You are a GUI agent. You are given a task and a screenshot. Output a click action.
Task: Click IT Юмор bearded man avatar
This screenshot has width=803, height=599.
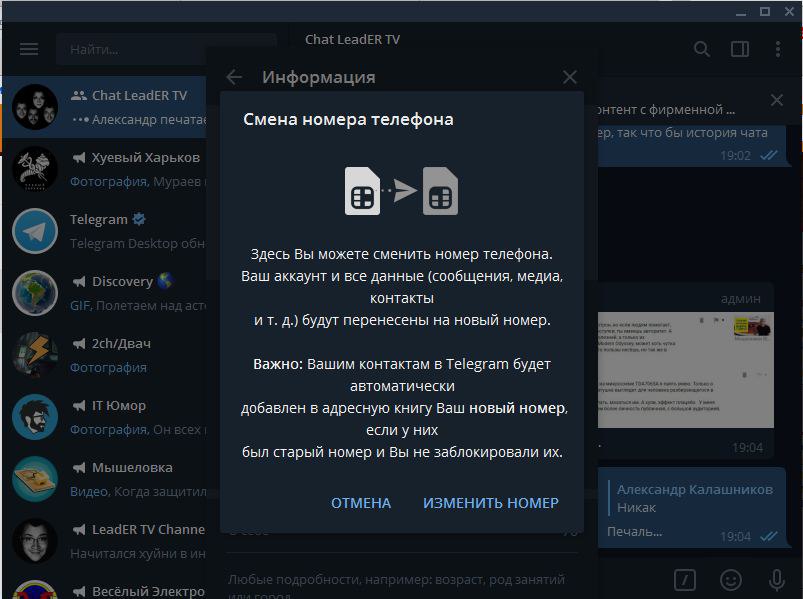(35, 417)
